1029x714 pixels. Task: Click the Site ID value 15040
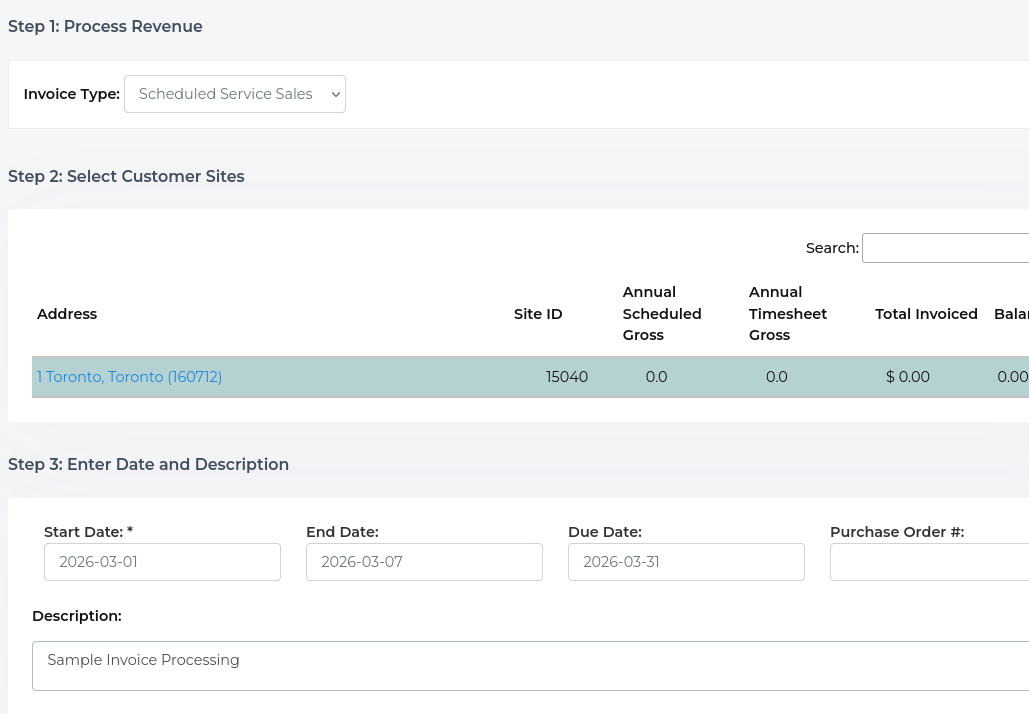tap(567, 377)
